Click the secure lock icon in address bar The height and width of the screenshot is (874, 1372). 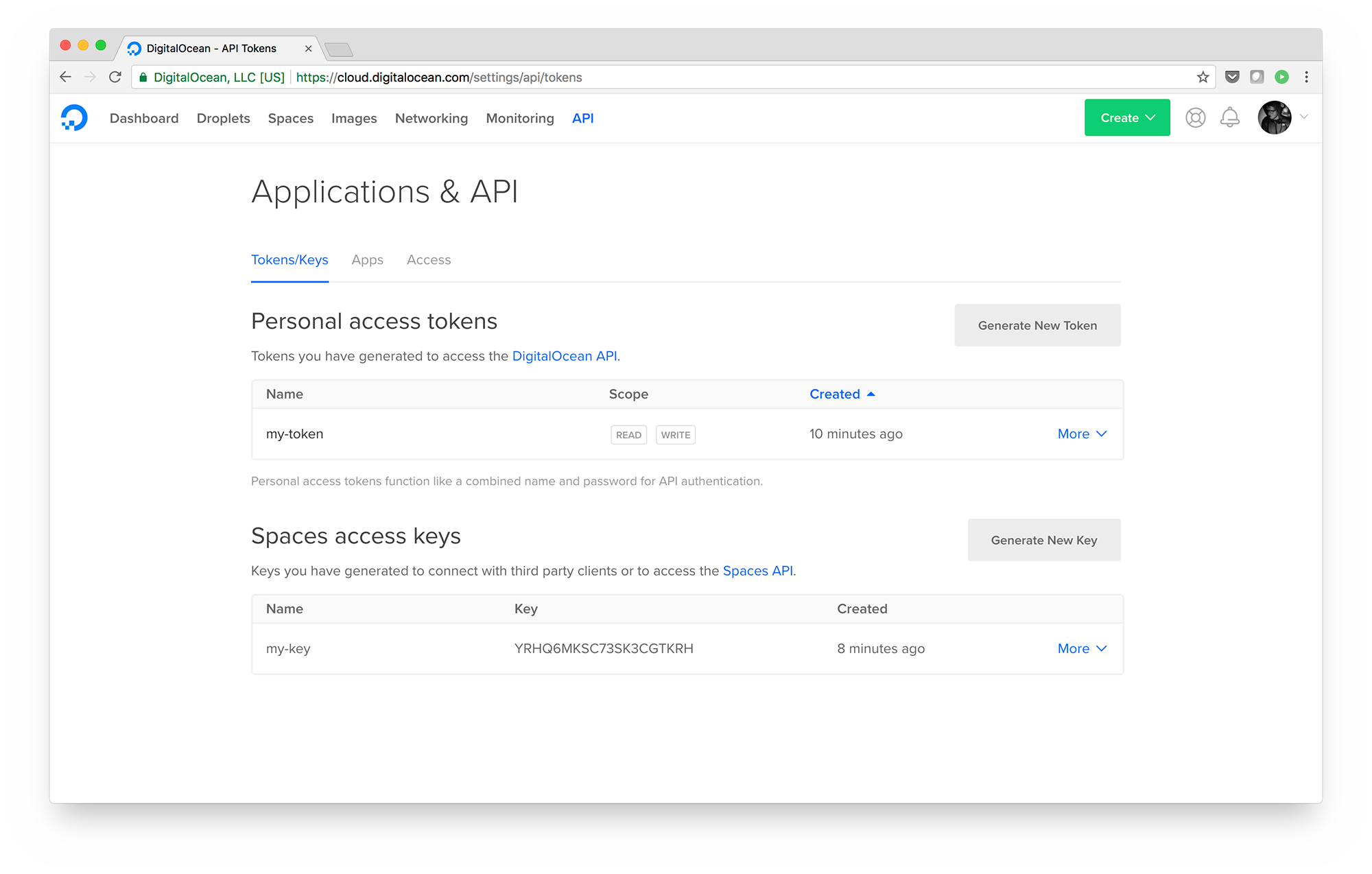[x=143, y=78]
